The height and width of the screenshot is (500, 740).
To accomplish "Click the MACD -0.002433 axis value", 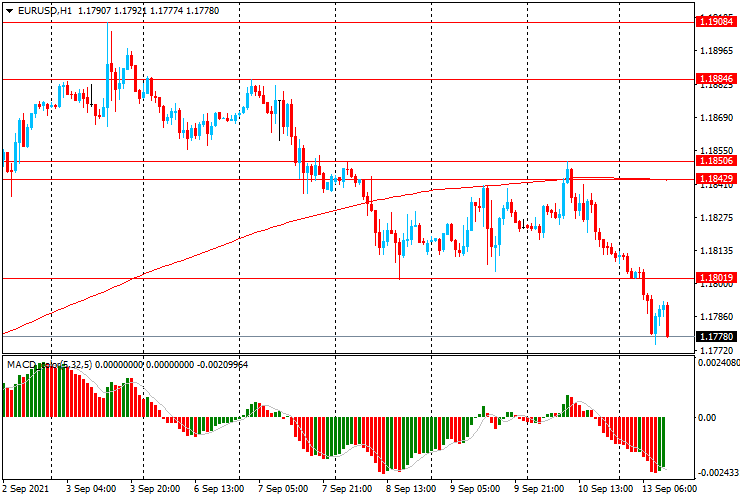I will [x=718, y=473].
